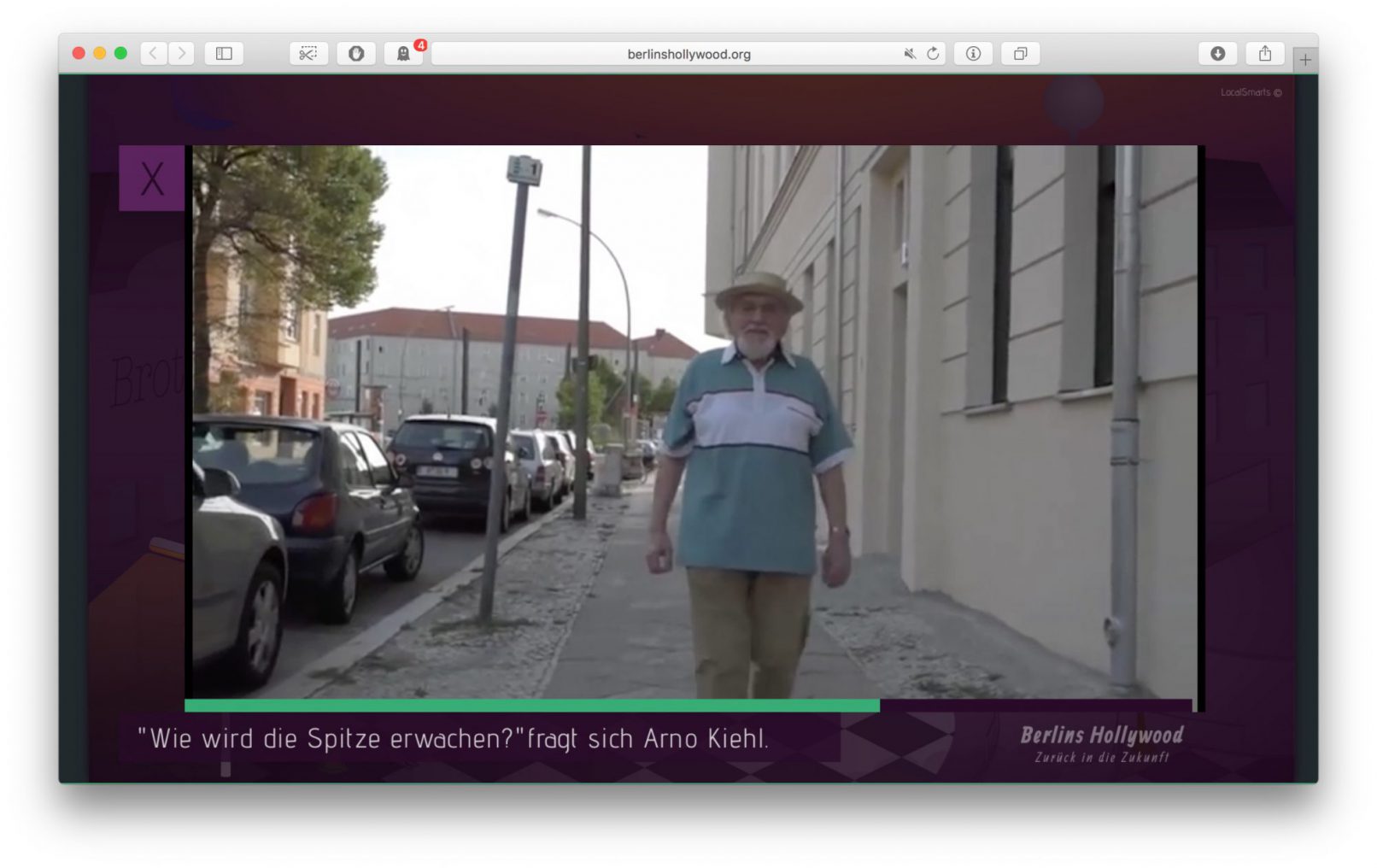Viewport: 1377px width, 868px height.
Task: Enter full screen with green window button
Action: (120, 53)
